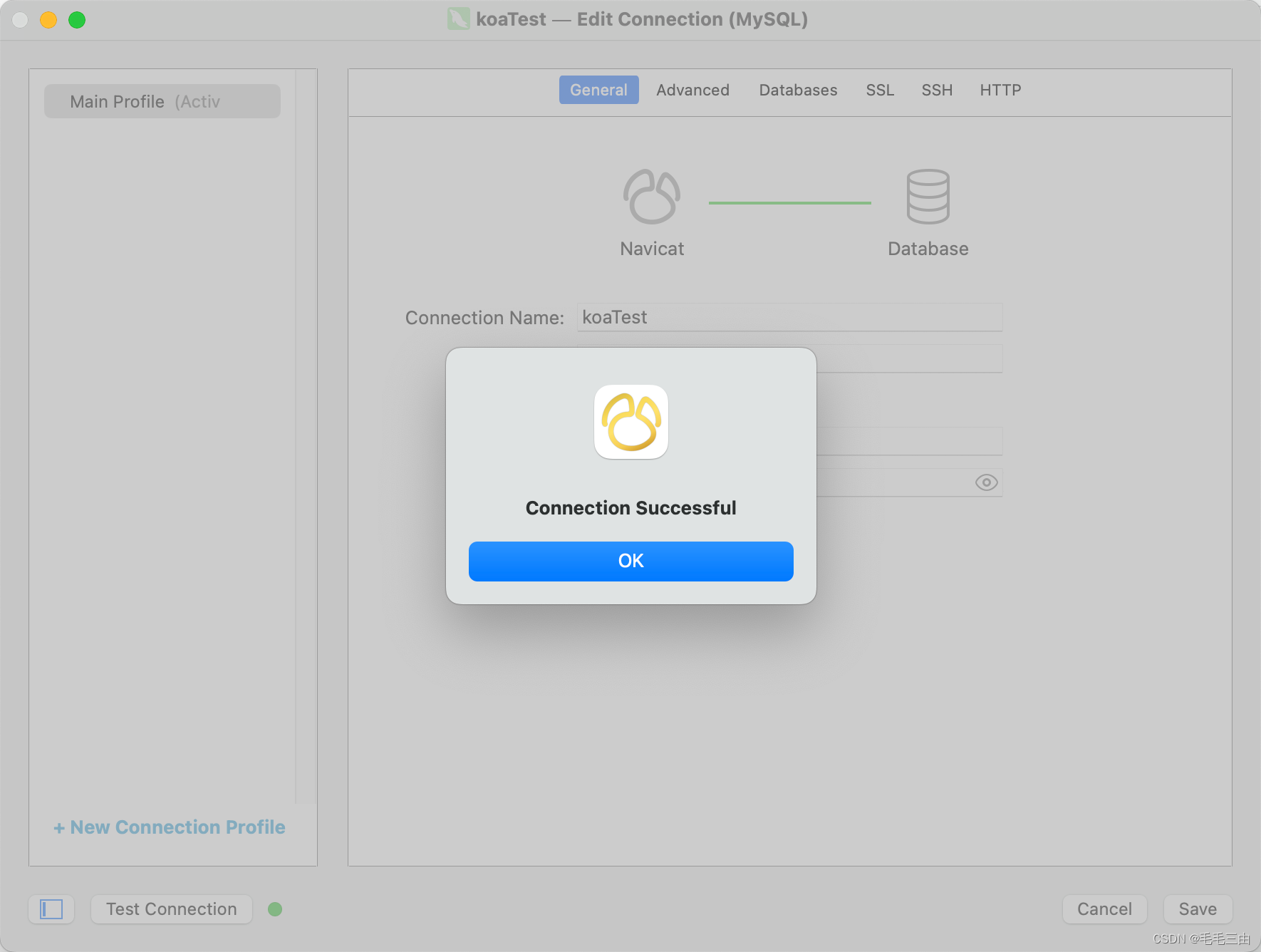Select the SSL tab

(x=880, y=90)
